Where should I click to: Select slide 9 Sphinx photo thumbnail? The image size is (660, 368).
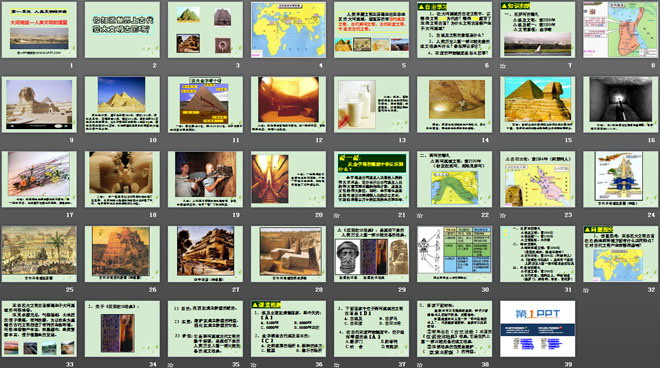click(39, 104)
